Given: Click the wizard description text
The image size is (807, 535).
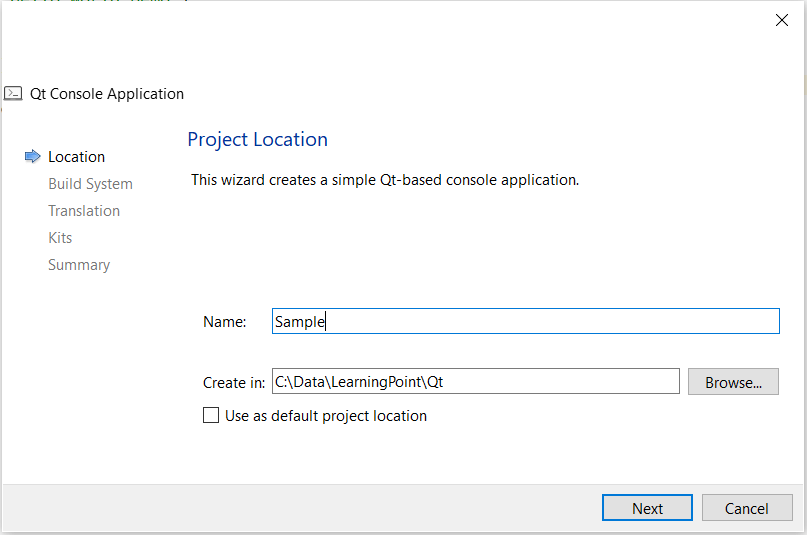Looking at the screenshot, I should [x=385, y=181].
